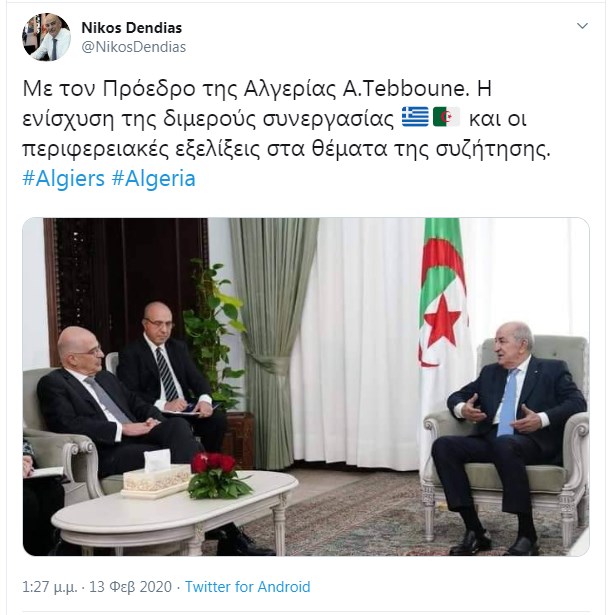Follow the #Algiers hashtag
This screenshot has width=611, height=615.
64,178
